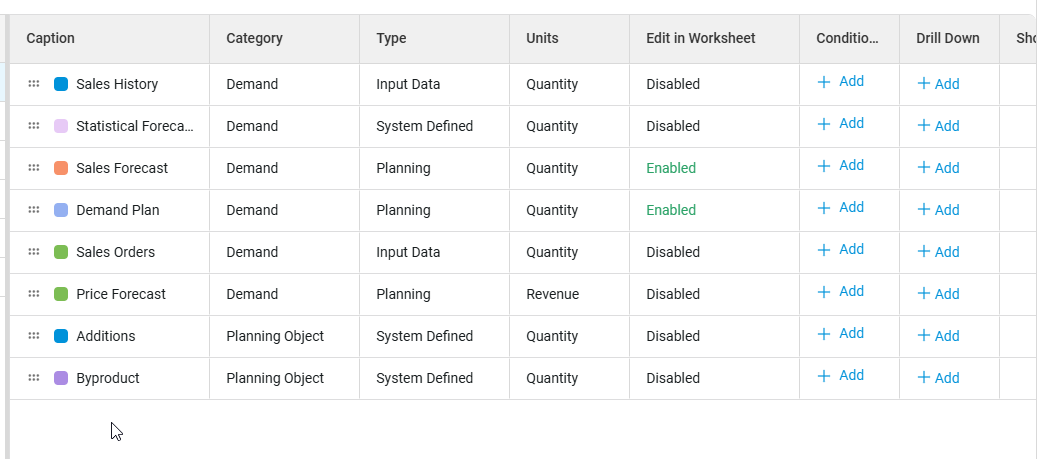Click the drag handle beside Demand Plan

click(x=34, y=210)
